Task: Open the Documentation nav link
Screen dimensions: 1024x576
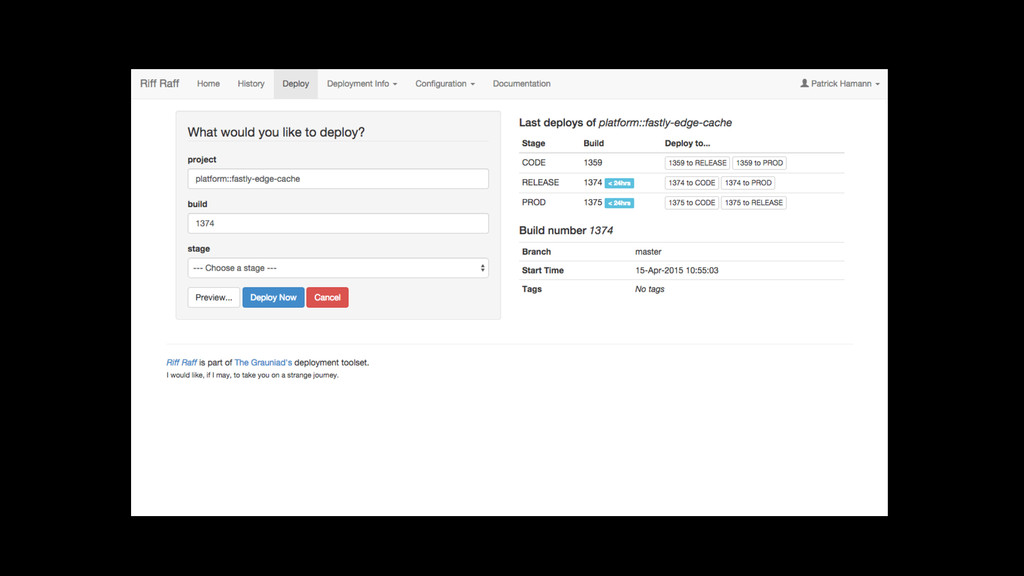Action: point(521,84)
